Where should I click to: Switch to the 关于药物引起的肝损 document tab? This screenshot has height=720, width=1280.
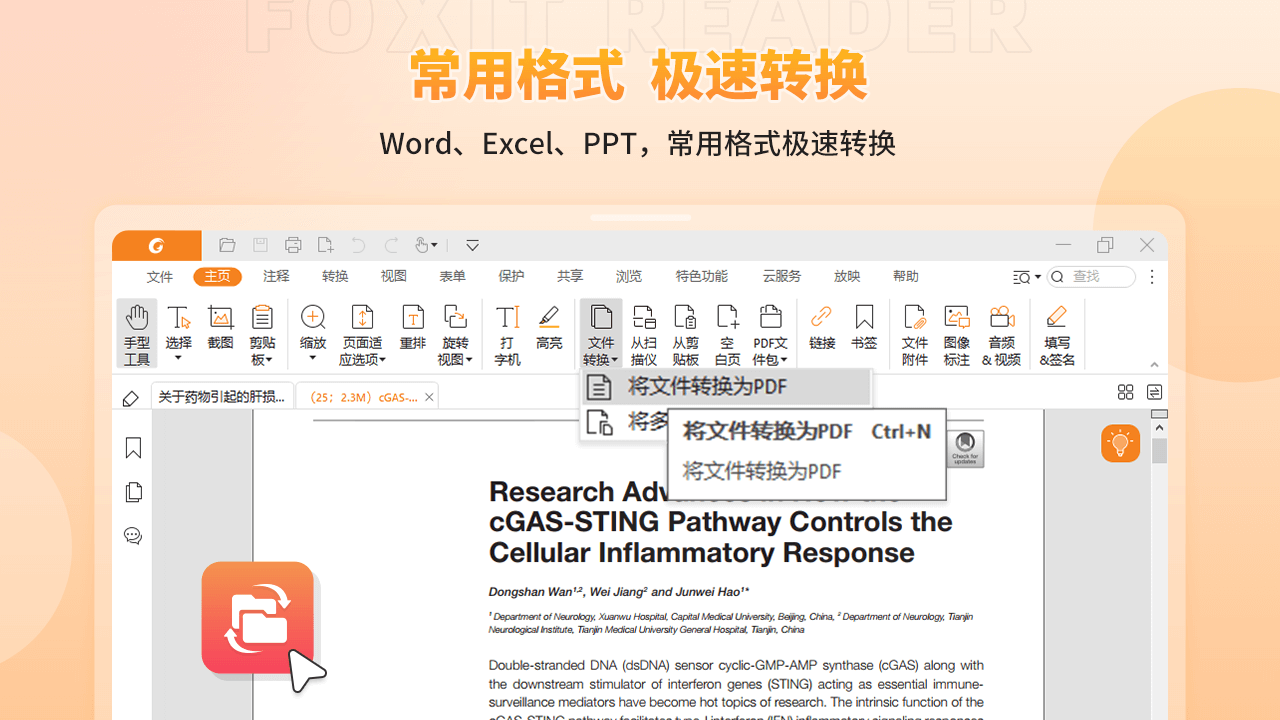[222, 397]
